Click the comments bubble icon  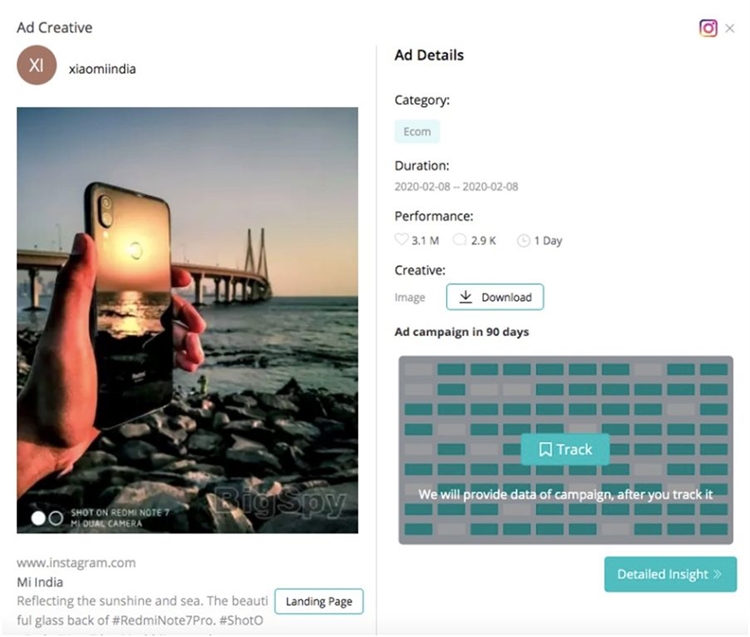click(x=459, y=240)
